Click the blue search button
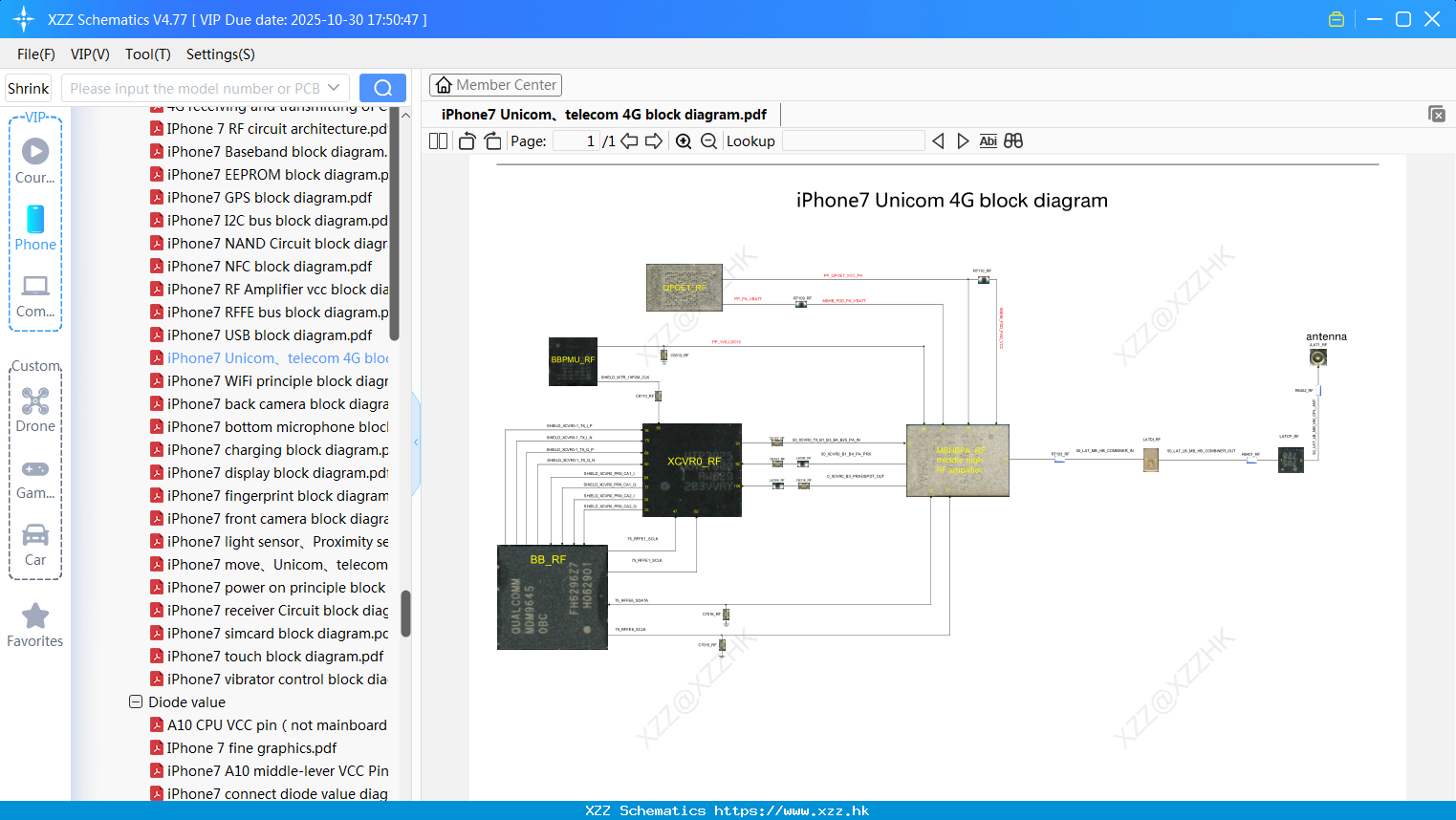The height and width of the screenshot is (820, 1456). click(382, 88)
